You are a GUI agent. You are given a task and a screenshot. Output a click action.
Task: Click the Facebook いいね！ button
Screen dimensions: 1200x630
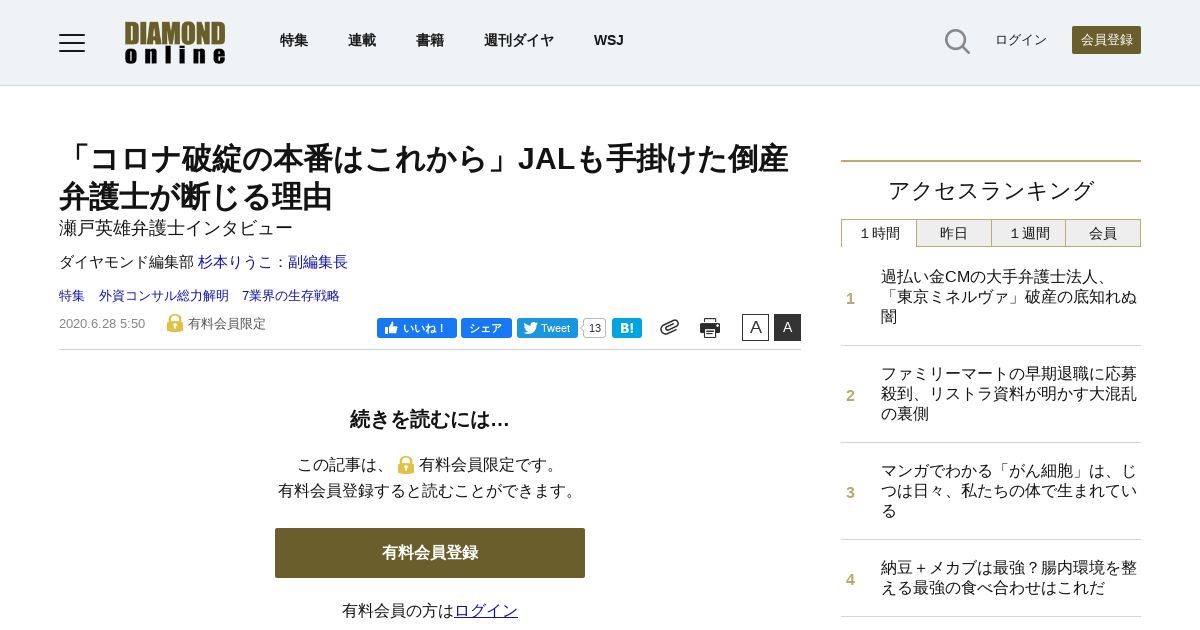417,328
